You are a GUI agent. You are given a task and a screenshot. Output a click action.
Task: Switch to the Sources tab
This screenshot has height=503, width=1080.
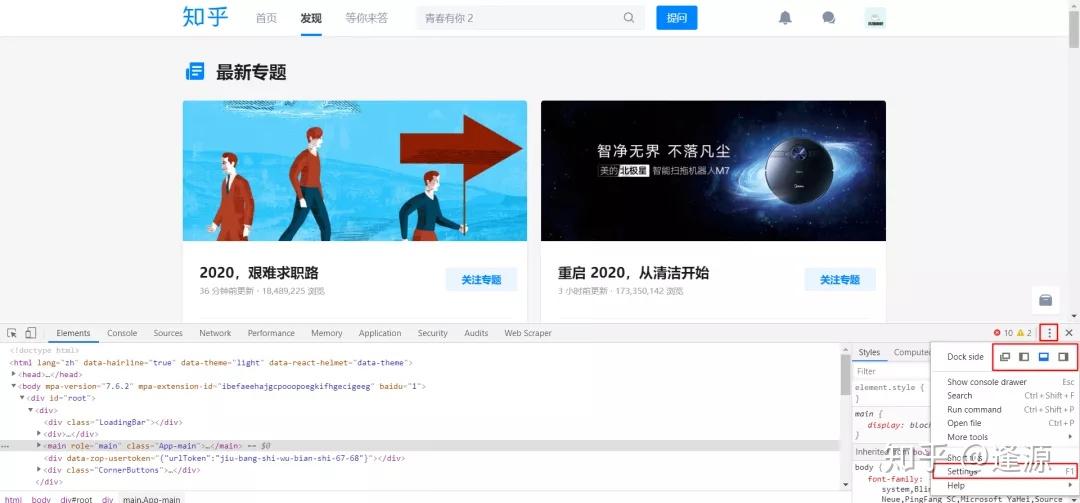pos(168,333)
